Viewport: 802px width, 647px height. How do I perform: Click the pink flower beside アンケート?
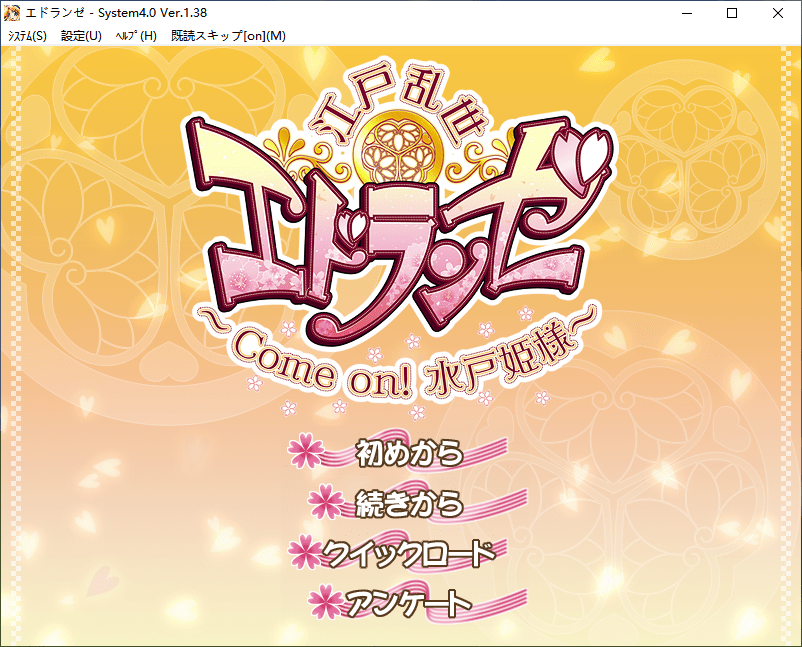(x=325, y=600)
